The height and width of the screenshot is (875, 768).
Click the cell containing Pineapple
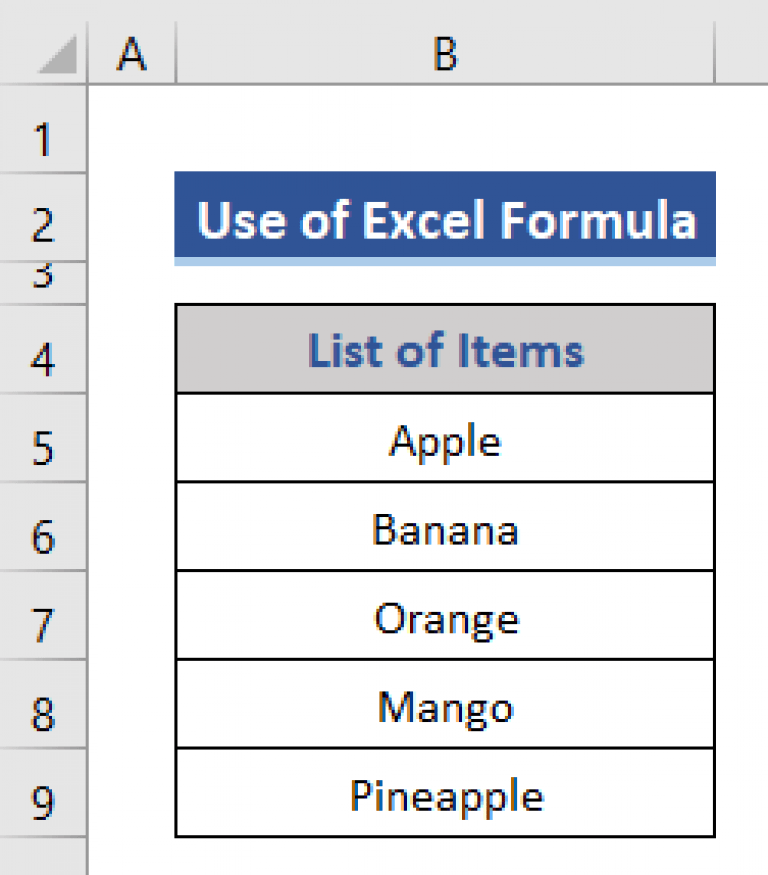[445, 794]
